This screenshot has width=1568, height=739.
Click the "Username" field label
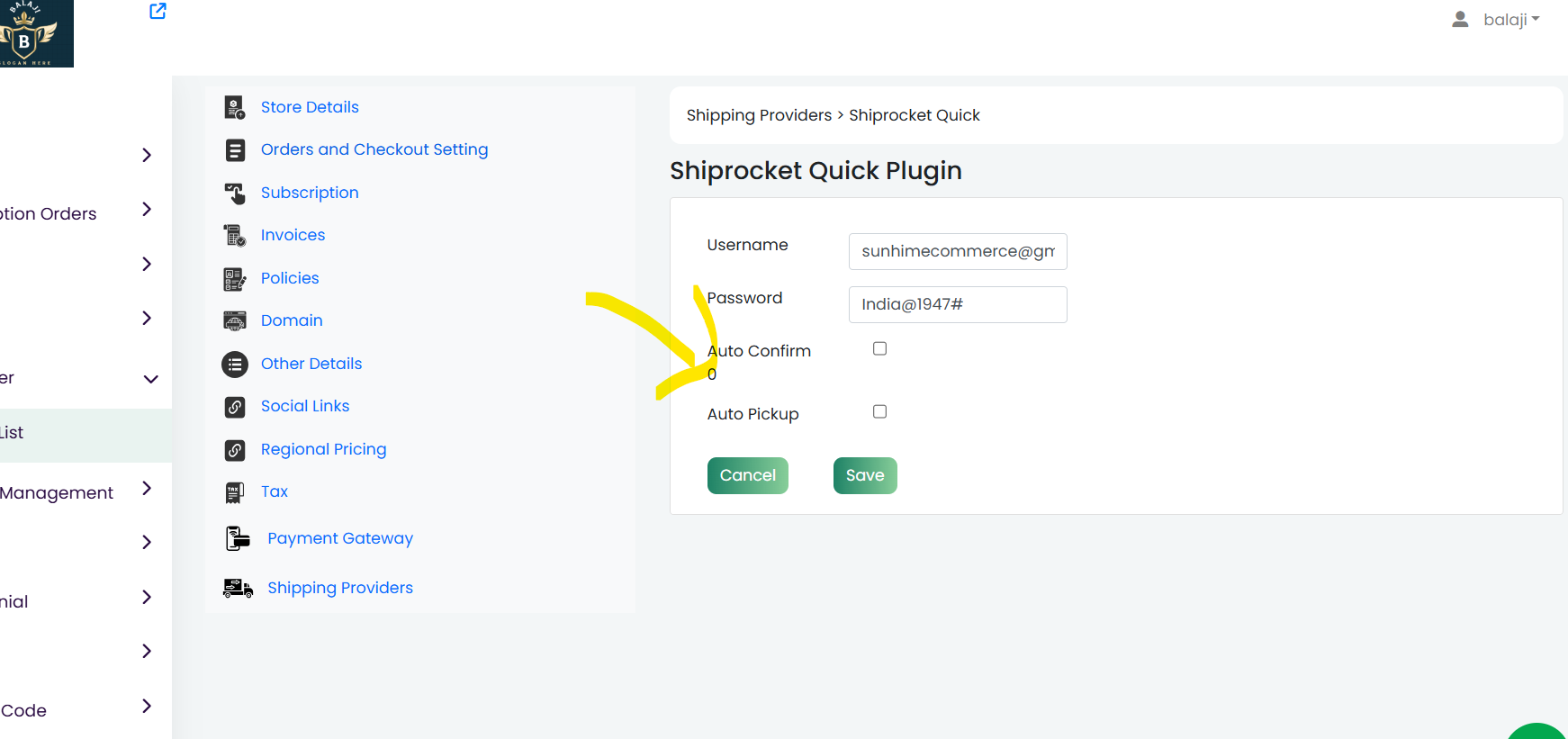pyautogui.click(x=747, y=245)
